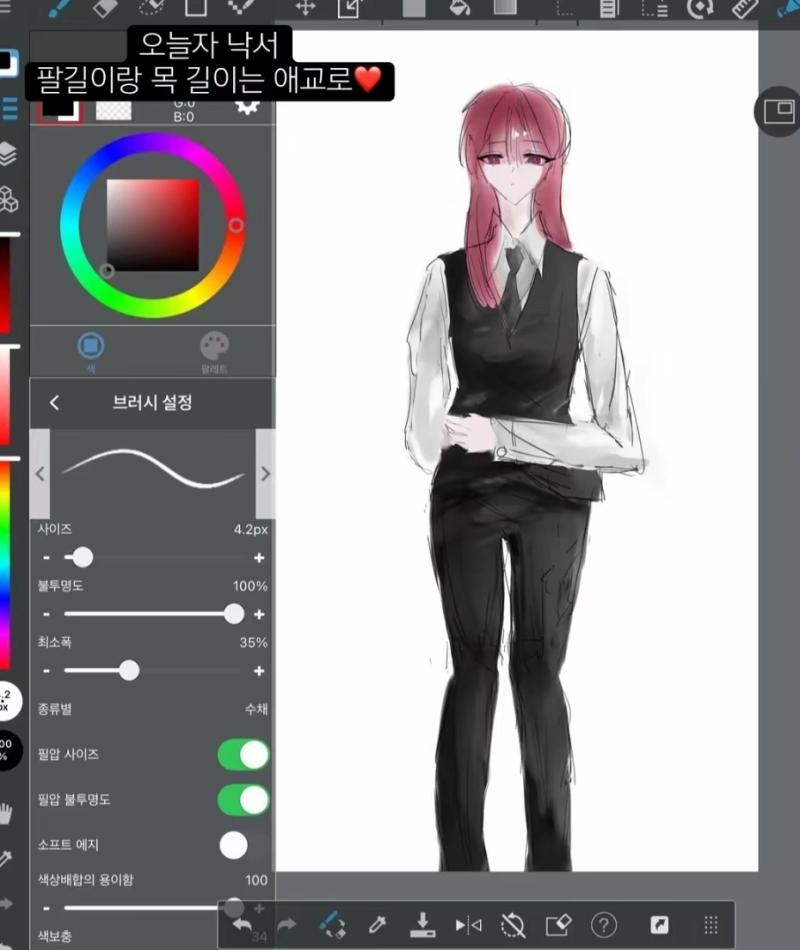
Task: Open the share/export icon in bottom bar
Action: click(659, 925)
